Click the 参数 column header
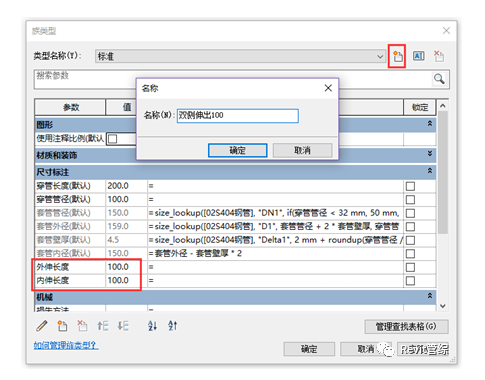485x380 pixels. (70, 107)
